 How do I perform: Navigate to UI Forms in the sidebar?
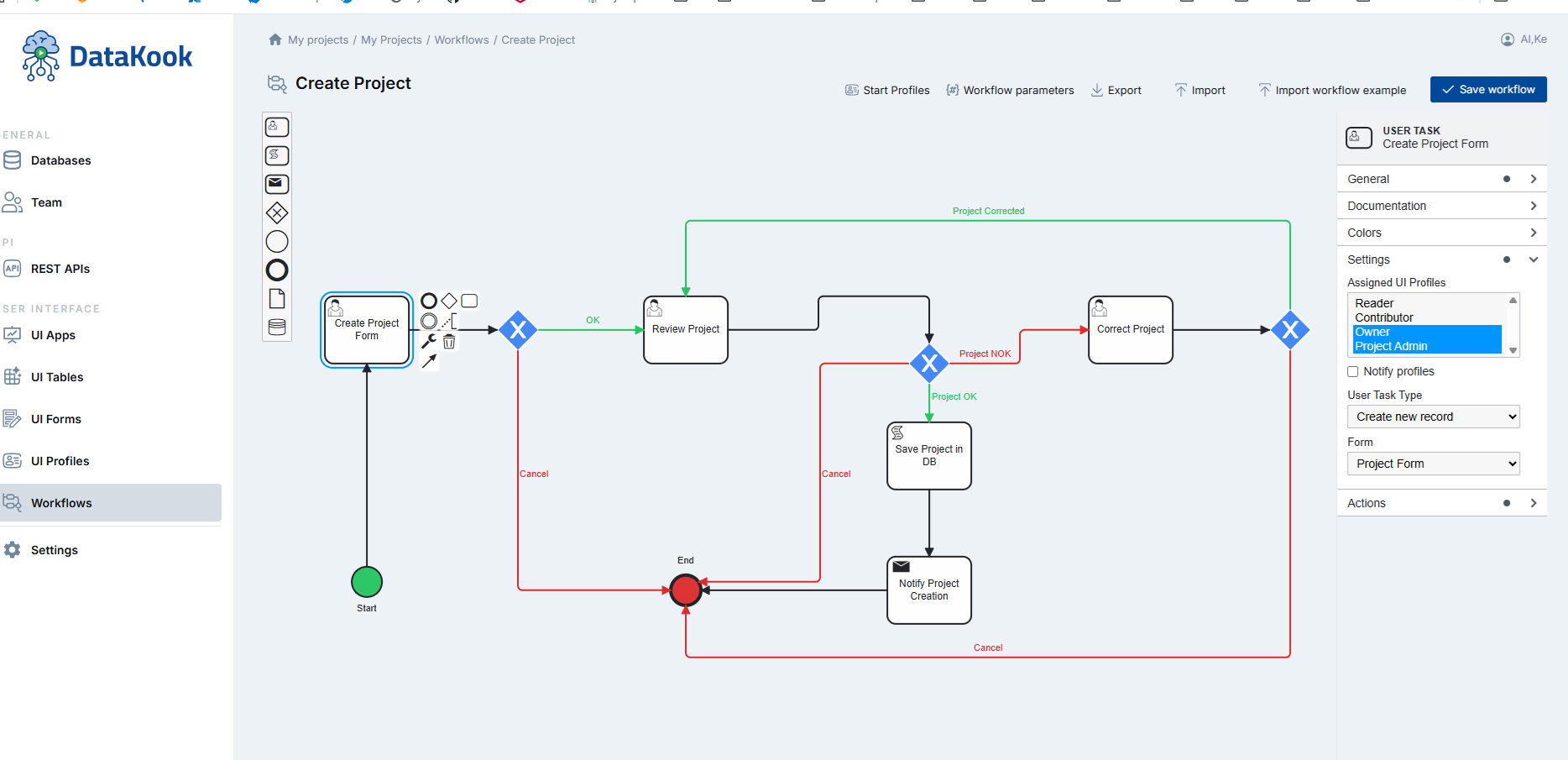(x=55, y=418)
